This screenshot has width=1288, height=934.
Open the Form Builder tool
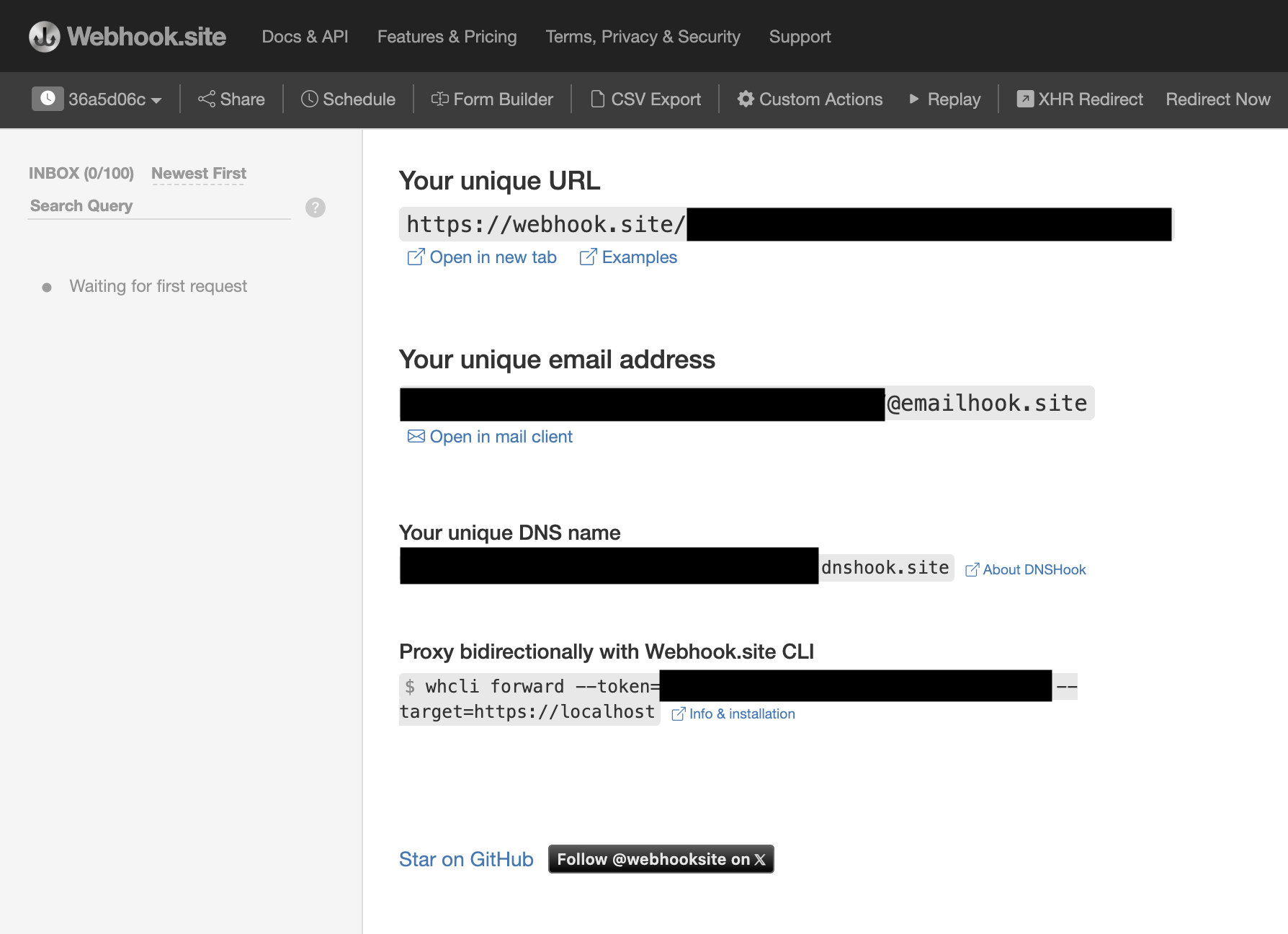493,99
